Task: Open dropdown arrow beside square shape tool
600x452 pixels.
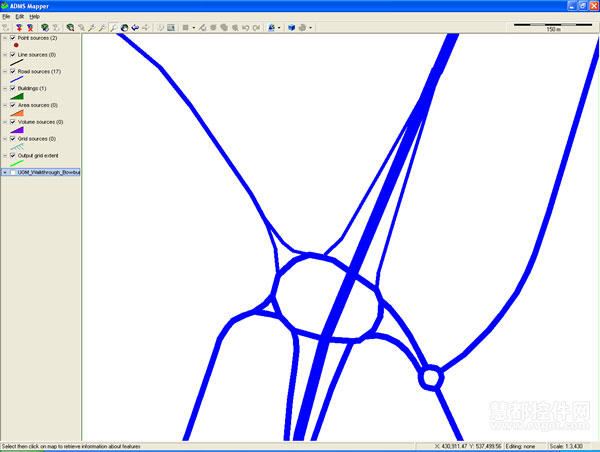Action: pyautogui.click(x=194, y=28)
